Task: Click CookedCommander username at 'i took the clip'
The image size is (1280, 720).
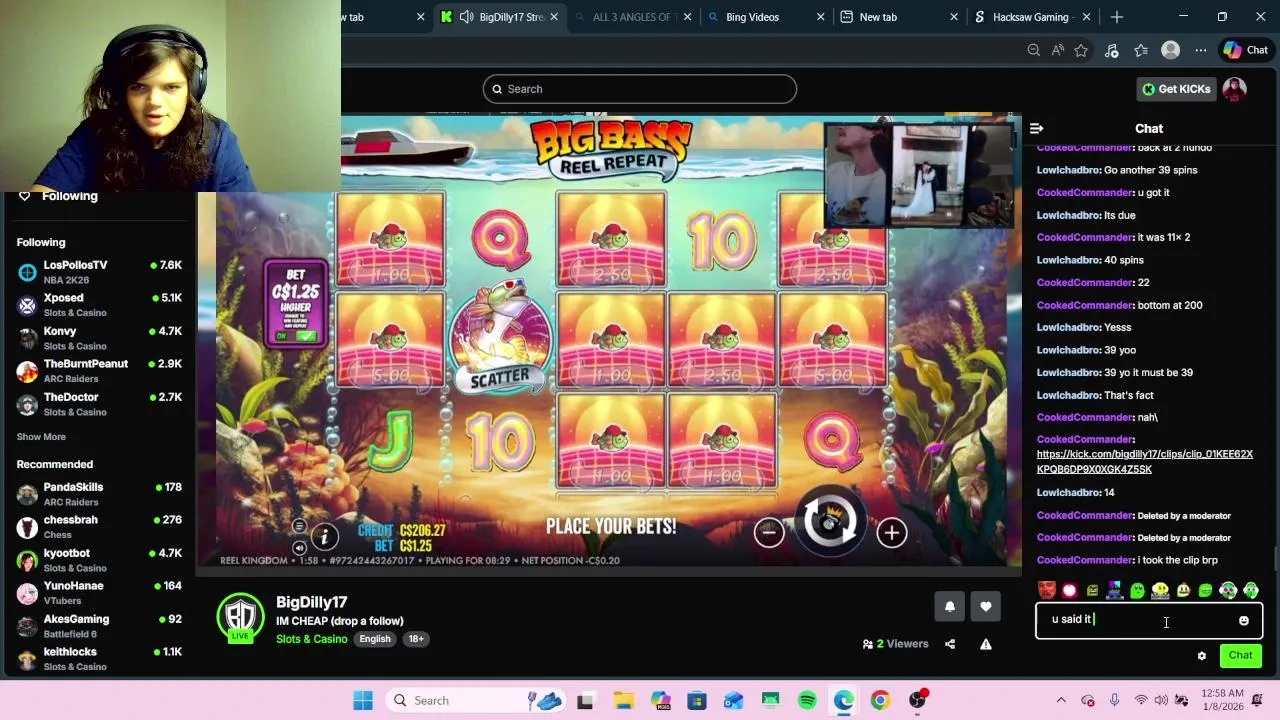Action: pos(1085,560)
